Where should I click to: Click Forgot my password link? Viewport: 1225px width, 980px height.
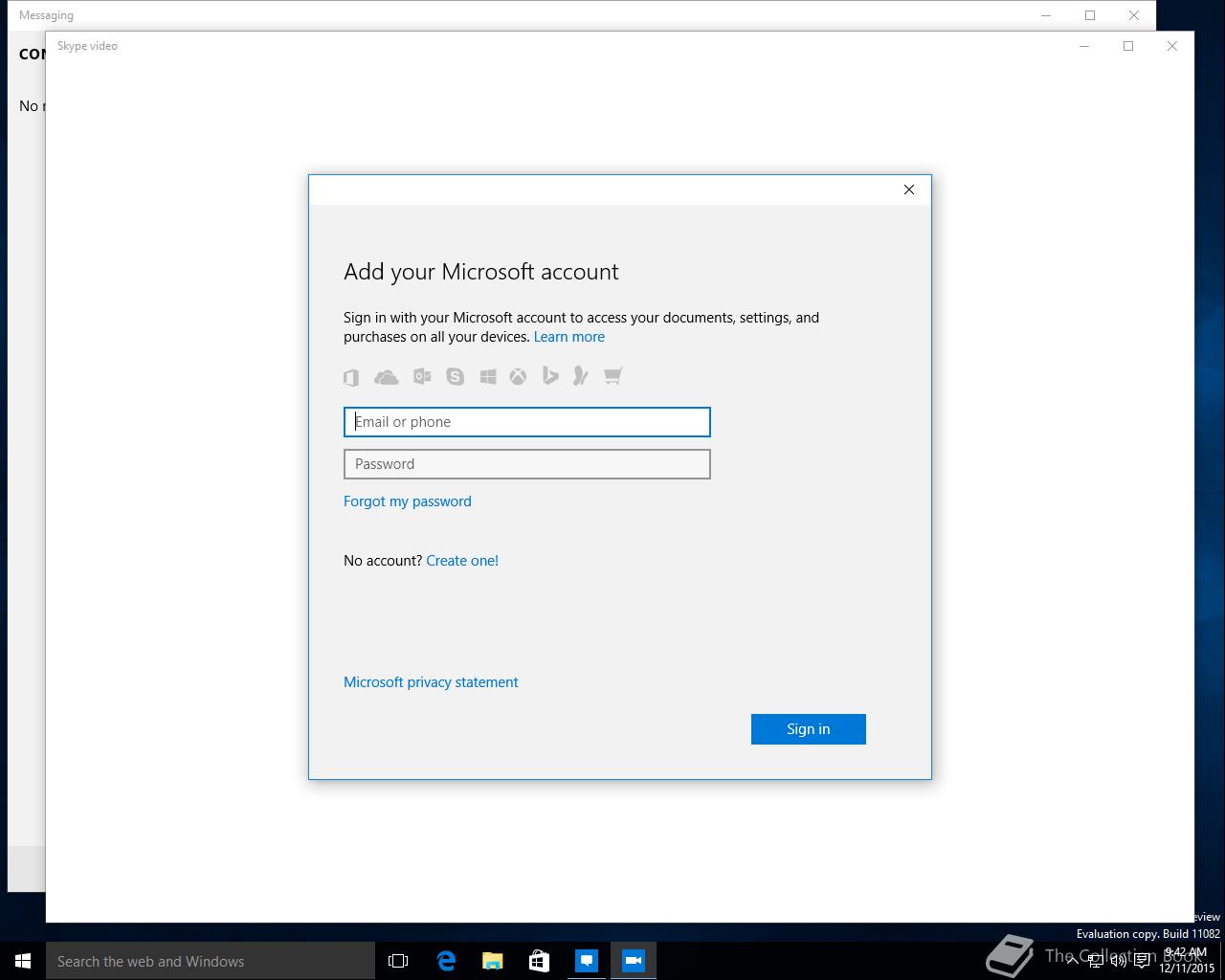[x=408, y=501]
